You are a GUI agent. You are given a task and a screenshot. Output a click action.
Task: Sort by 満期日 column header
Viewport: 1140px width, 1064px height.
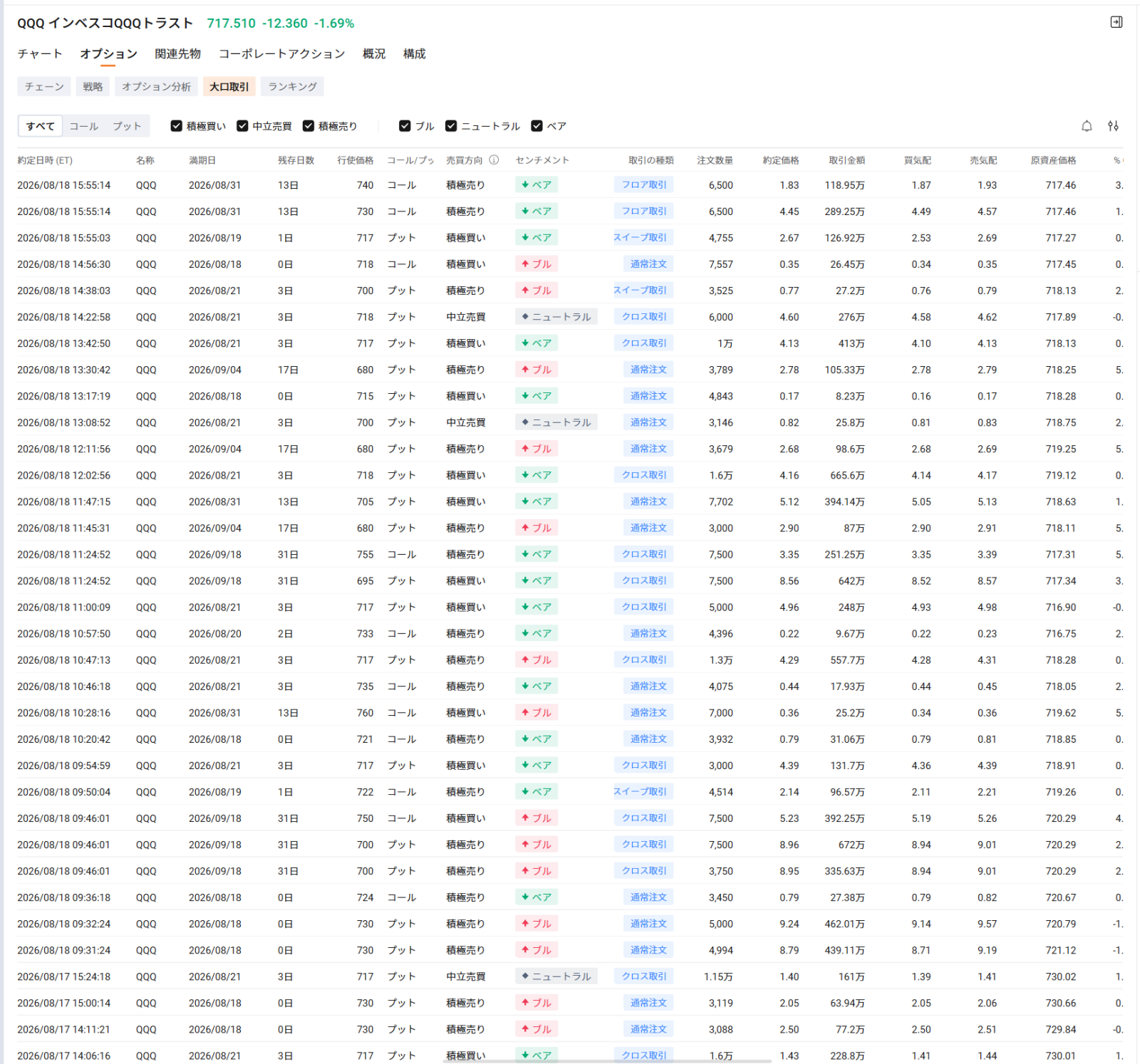pyautogui.click(x=202, y=160)
